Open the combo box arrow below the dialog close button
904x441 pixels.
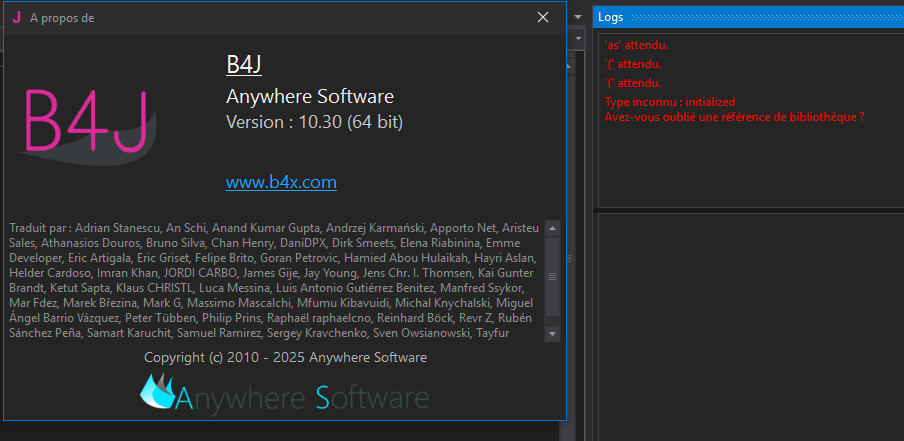[x=578, y=39]
